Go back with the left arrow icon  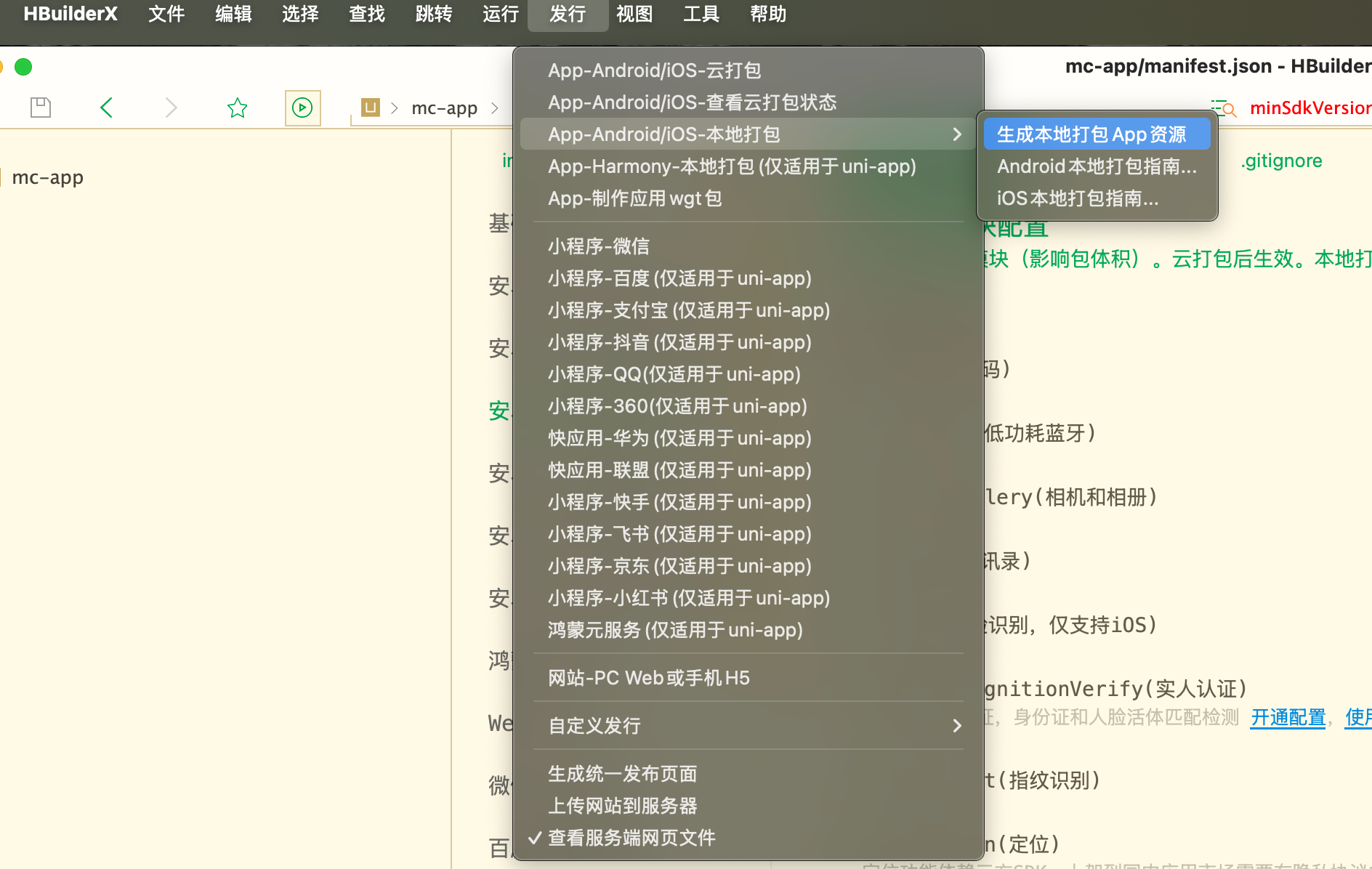coord(107,108)
